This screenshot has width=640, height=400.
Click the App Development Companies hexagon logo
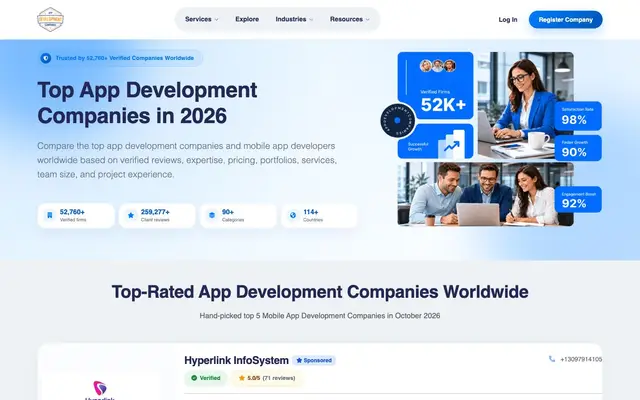pos(50,19)
